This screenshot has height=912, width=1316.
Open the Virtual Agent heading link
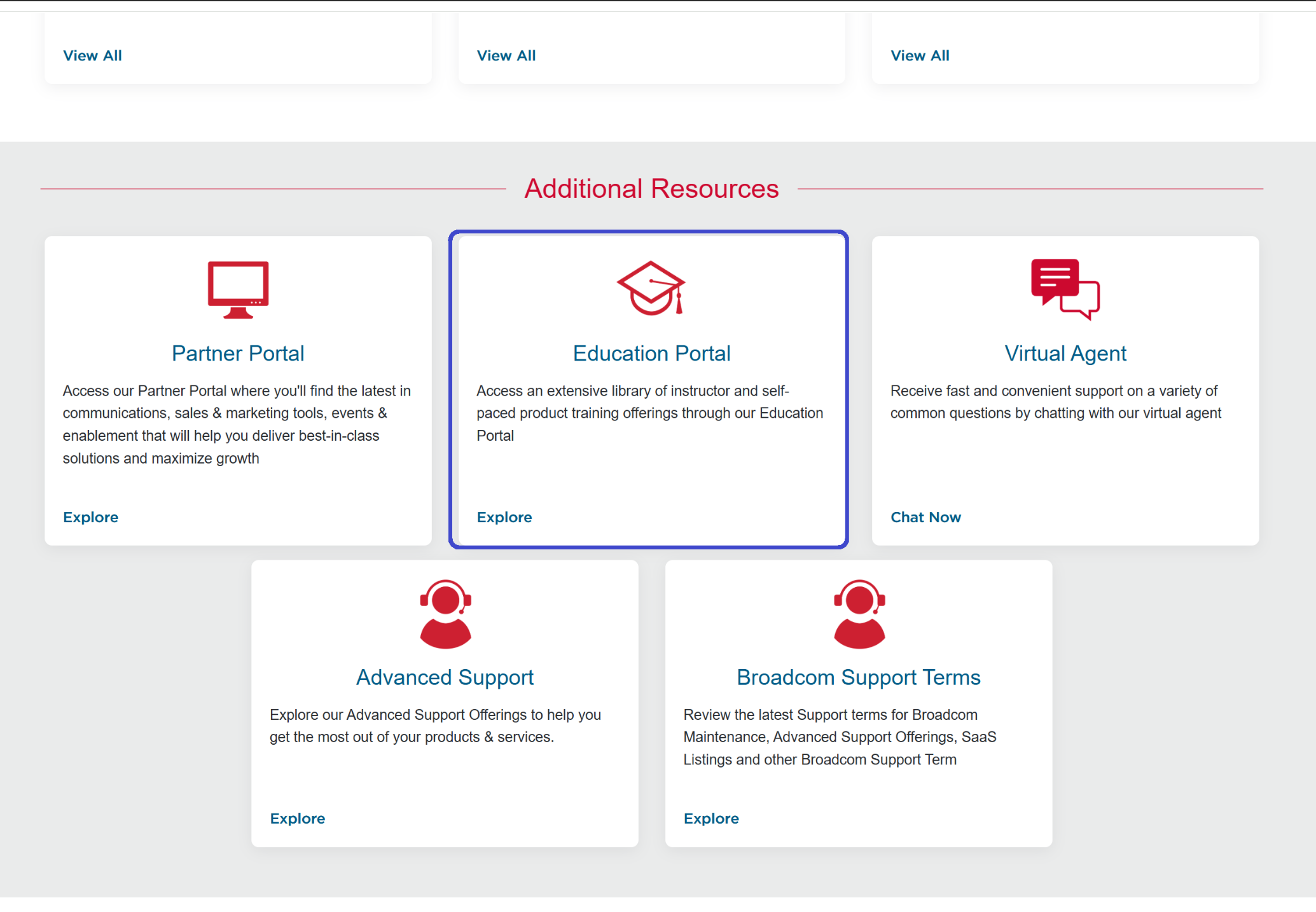[1065, 353]
